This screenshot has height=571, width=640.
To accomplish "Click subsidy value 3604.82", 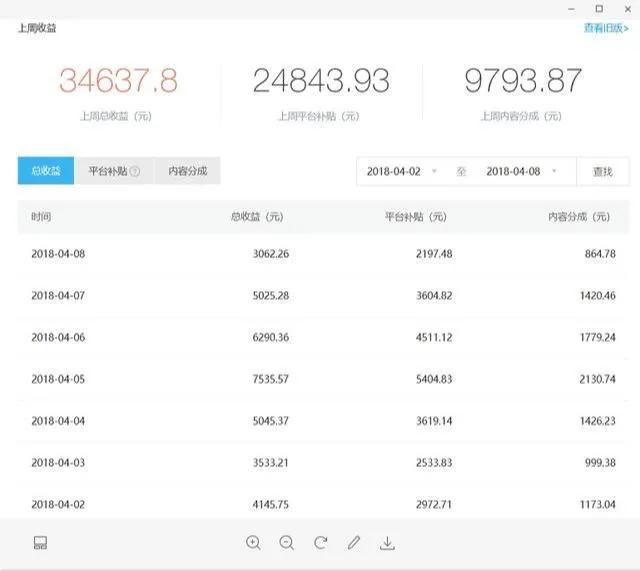I will coord(434,295).
